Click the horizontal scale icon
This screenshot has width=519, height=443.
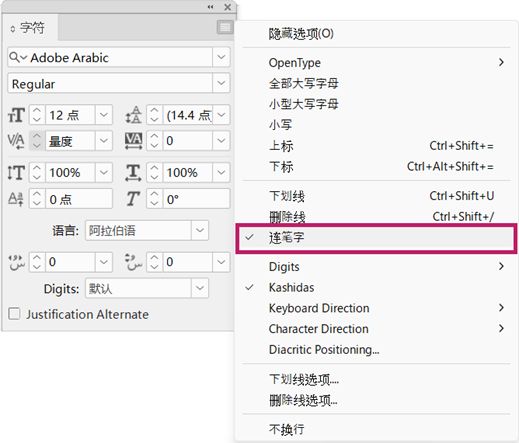coord(133,173)
